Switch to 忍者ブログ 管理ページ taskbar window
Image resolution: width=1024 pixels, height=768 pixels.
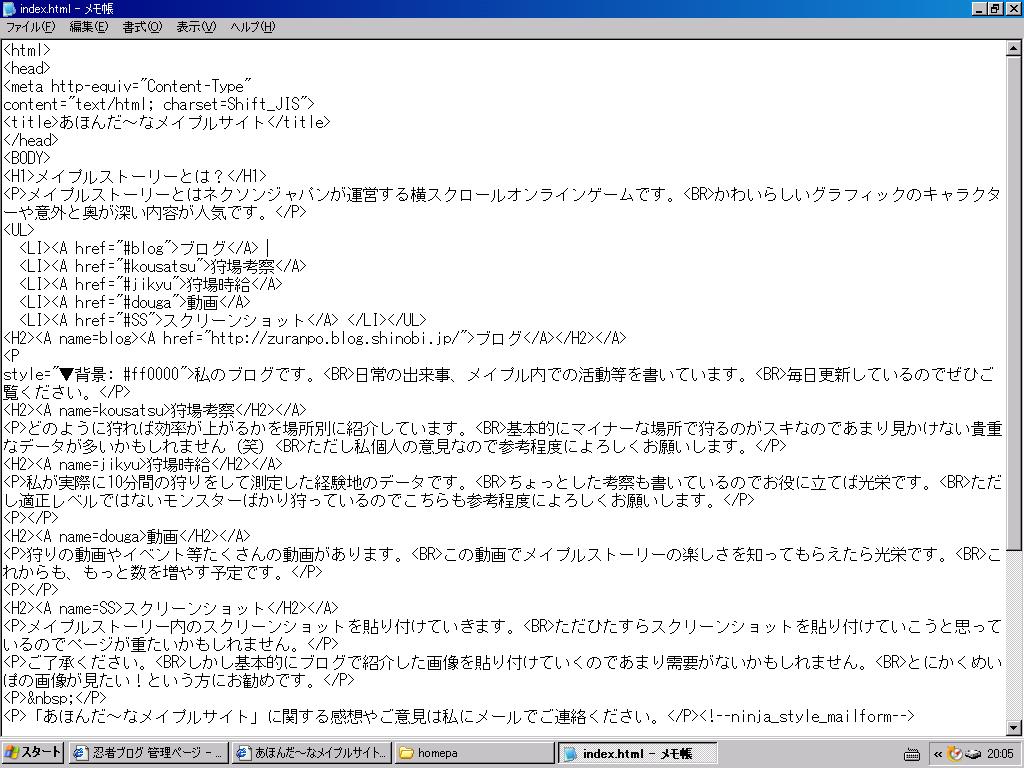pyautogui.click(x=148, y=752)
